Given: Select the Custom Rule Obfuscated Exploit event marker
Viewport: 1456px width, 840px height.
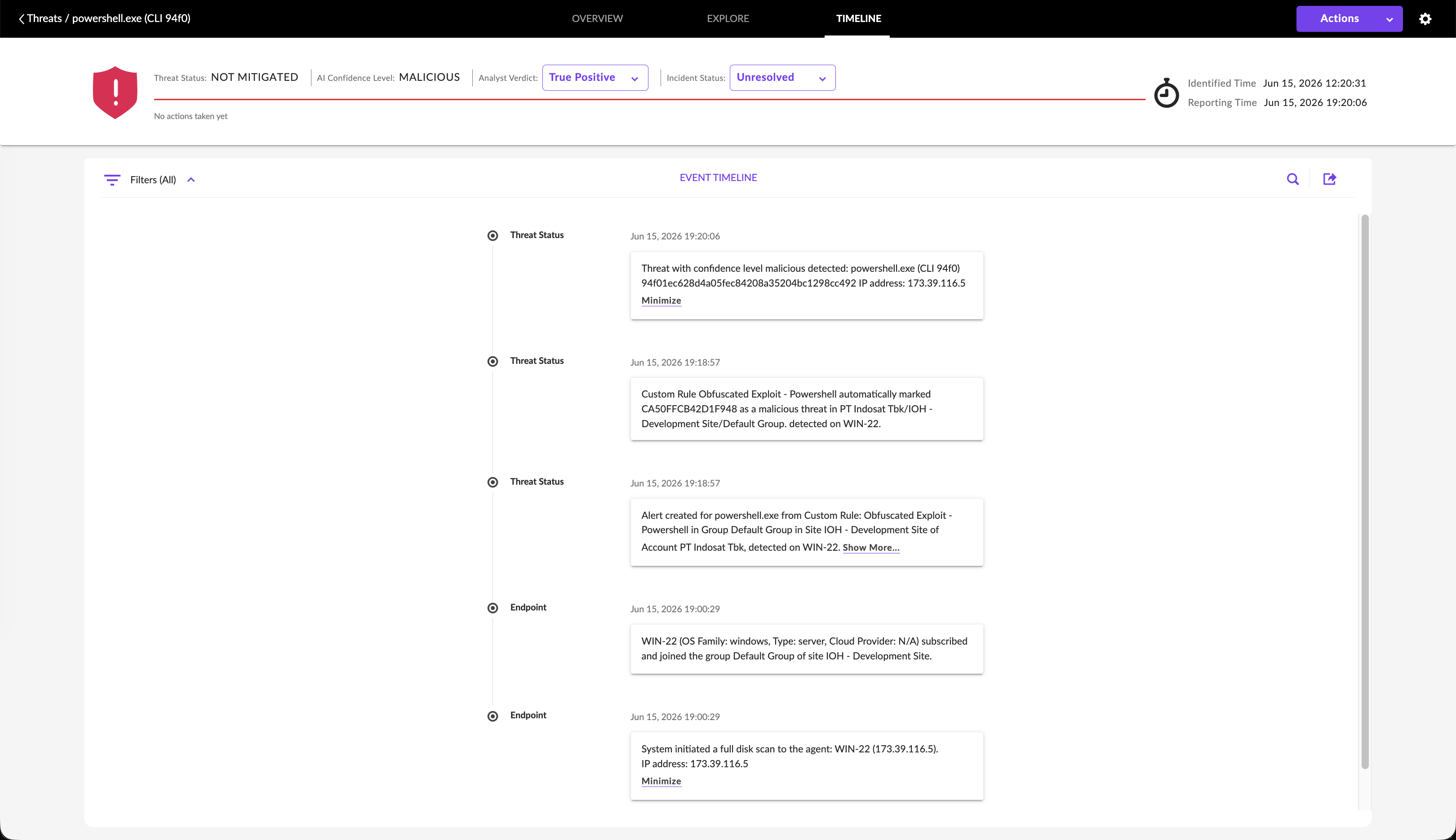Looking at the screenshot, I should pos(492,361).
